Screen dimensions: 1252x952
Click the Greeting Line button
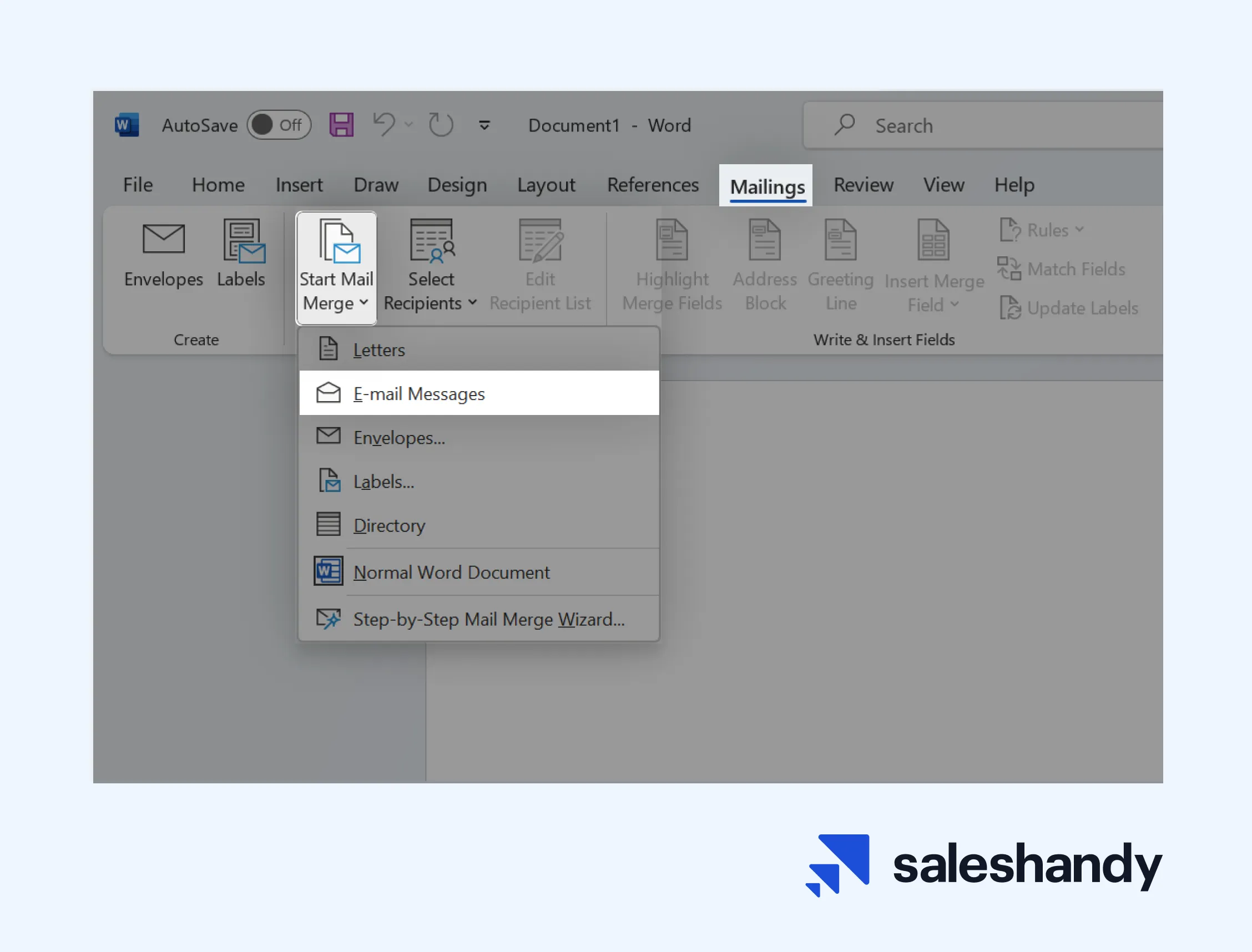pos(841,266)
